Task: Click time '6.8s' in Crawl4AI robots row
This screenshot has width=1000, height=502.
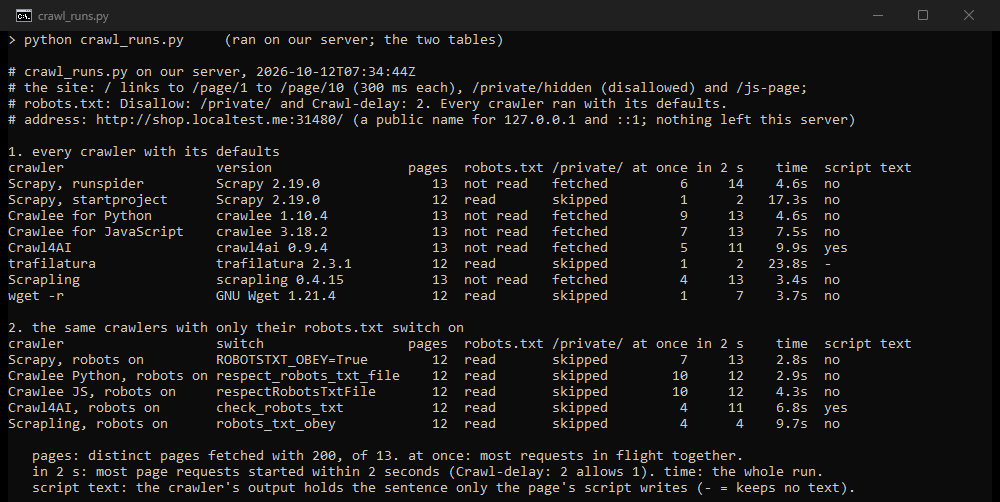Action: (791, 408)
